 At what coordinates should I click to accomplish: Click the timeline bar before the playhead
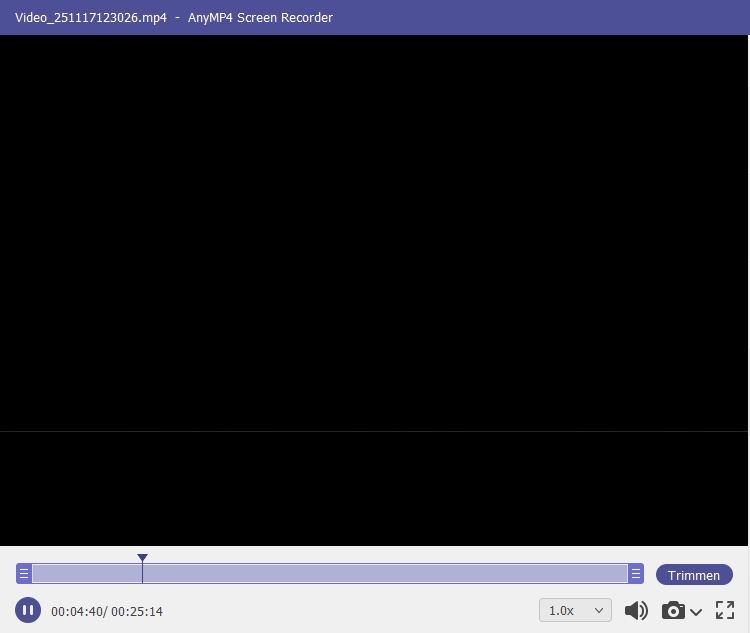point(85,574)
